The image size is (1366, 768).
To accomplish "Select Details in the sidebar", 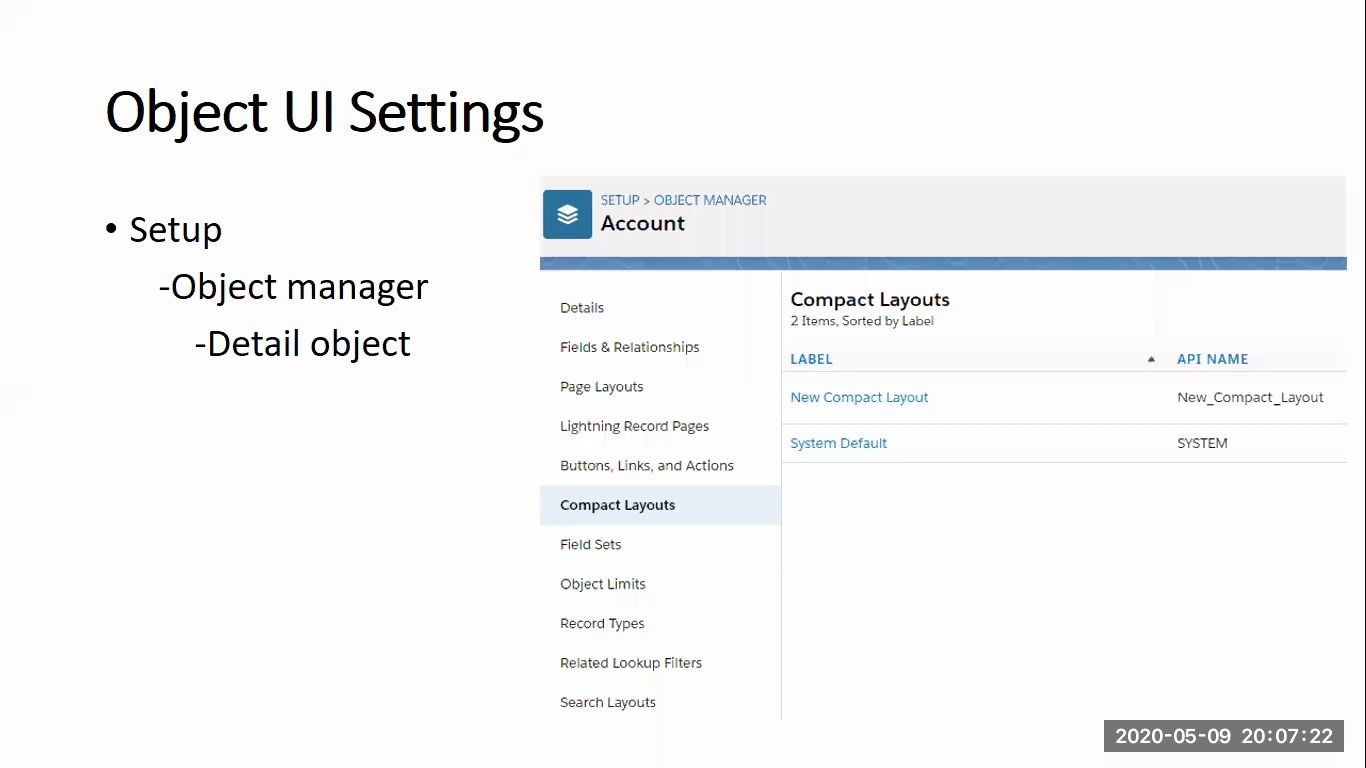I will [582, 308].
